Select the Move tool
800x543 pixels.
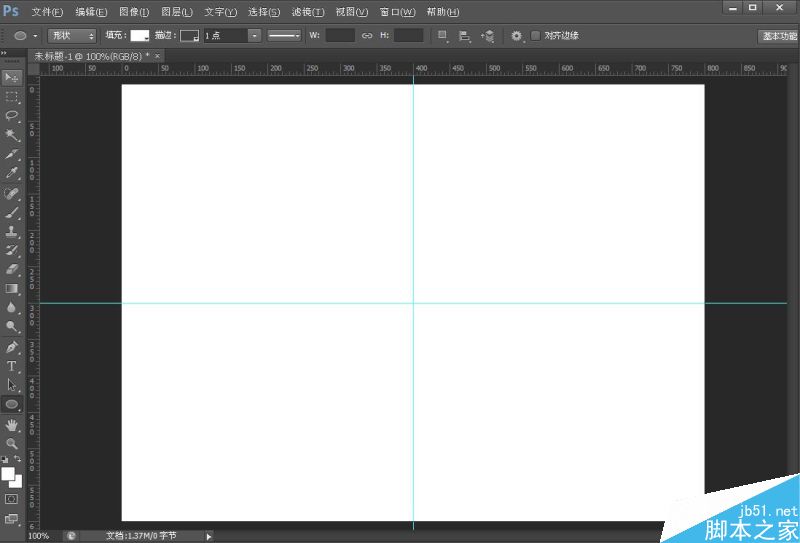tap(12, 78)
